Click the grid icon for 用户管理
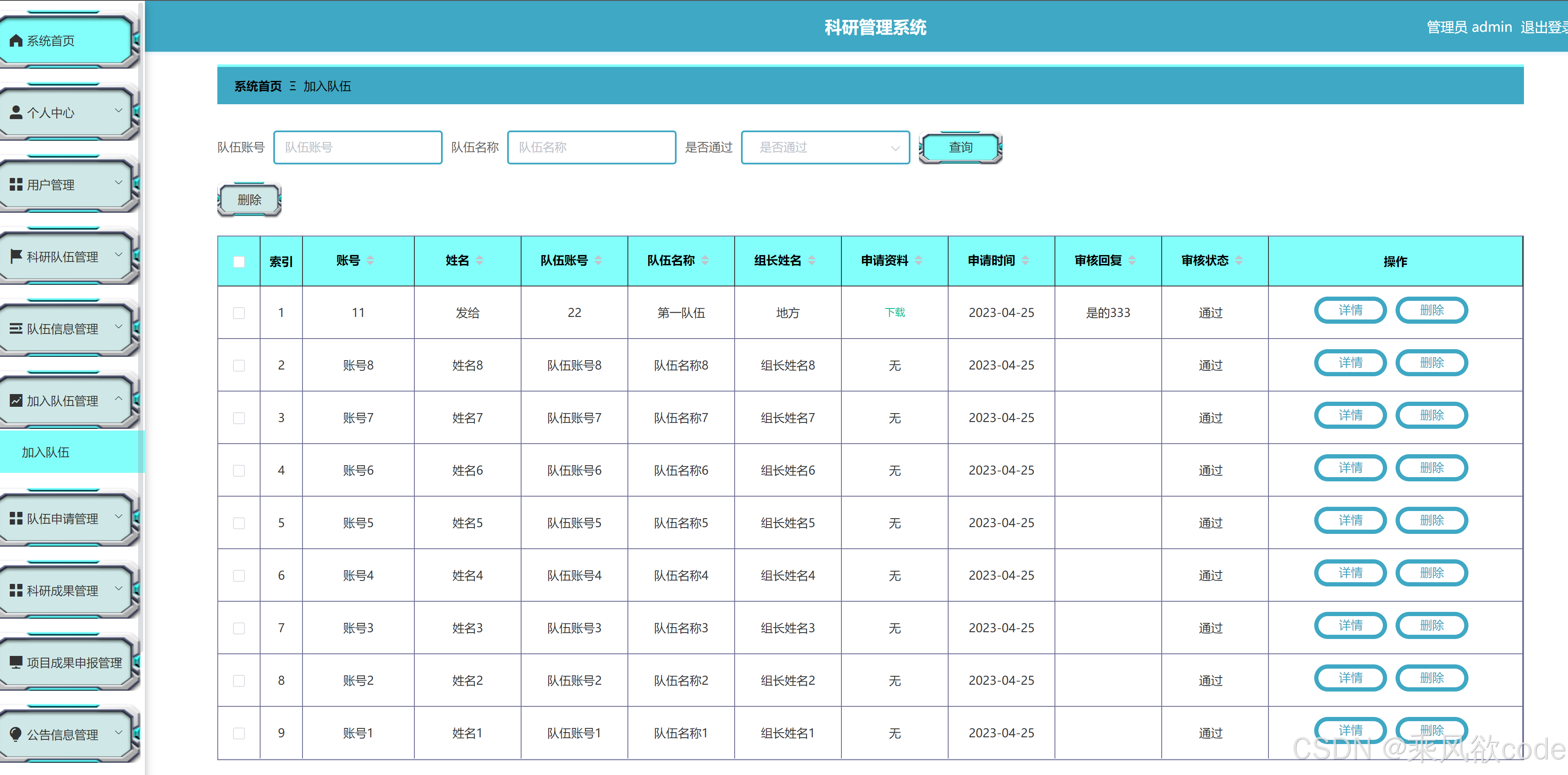Image resolution: width=1568 pixels, height=775 pixels. pyautogui.click(x=16, y=184)
